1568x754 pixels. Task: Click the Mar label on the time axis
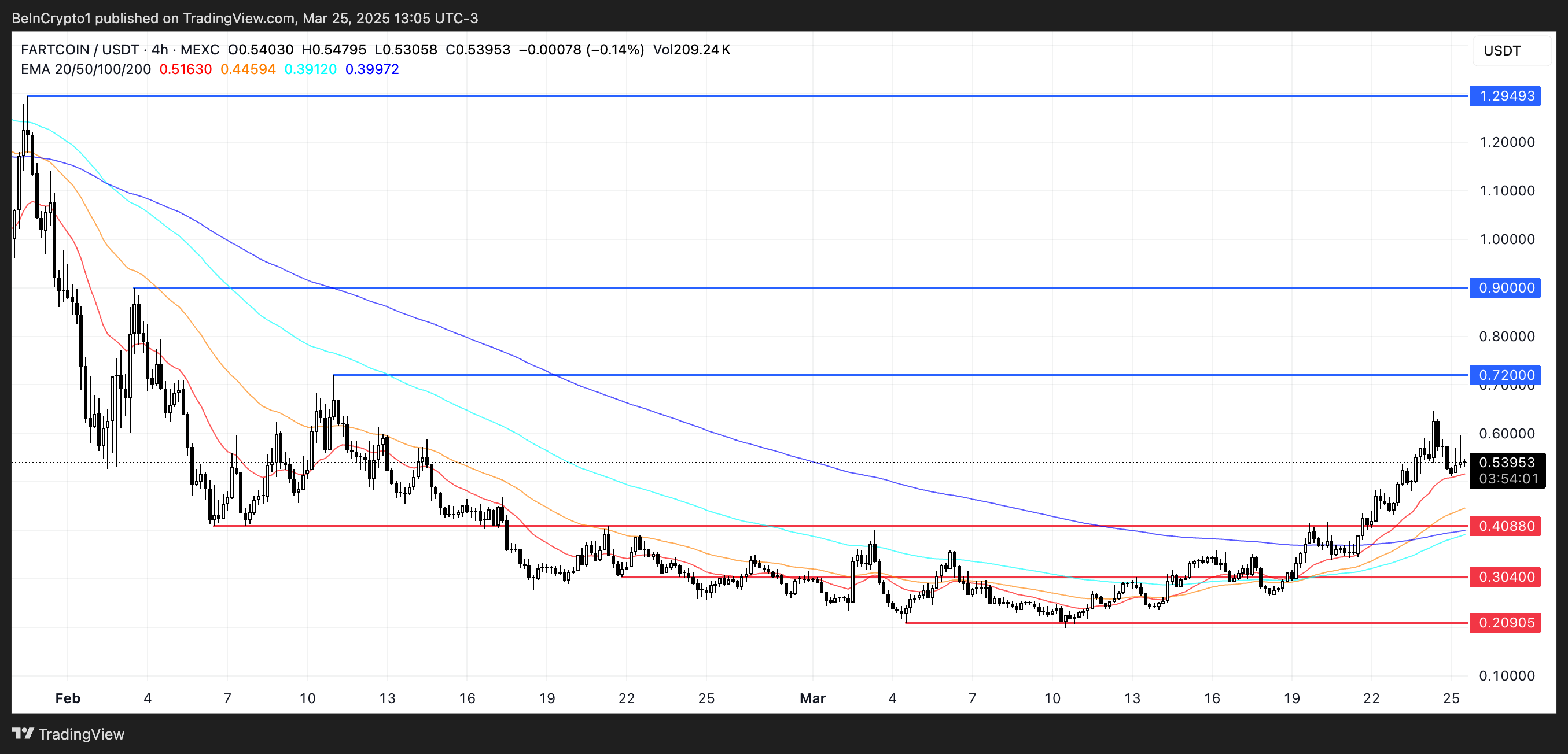point(812,698)
